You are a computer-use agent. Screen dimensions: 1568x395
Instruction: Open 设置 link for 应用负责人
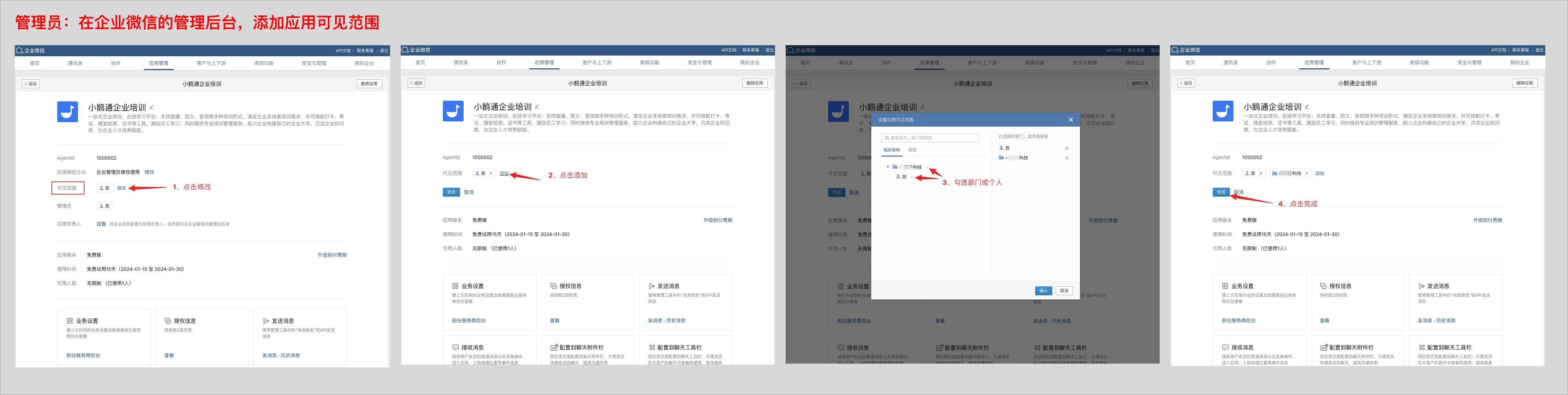(x=101, y=224)
